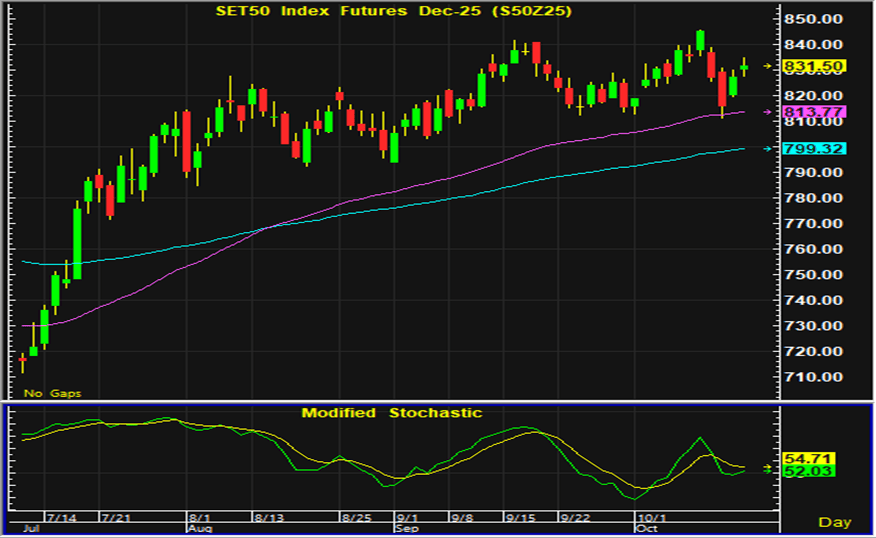Click the 8/13 date on the time axis
The height and width of the screenshot is (538, 876).
[269, 517]
